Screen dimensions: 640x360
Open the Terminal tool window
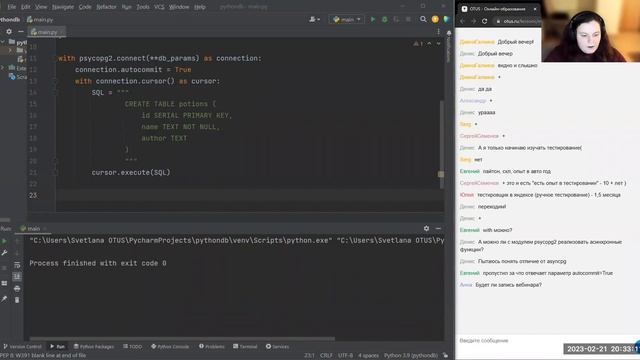tap(245, 347)
